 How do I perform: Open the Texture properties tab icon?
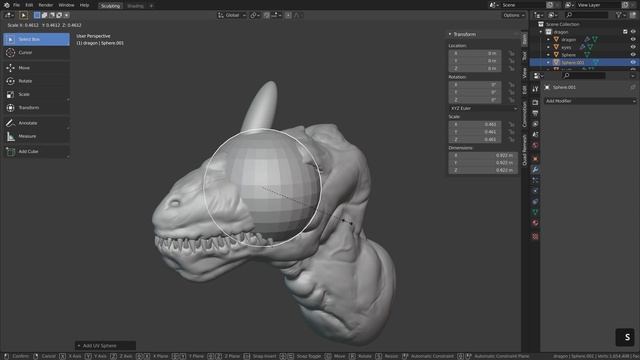tap(535, 236)
